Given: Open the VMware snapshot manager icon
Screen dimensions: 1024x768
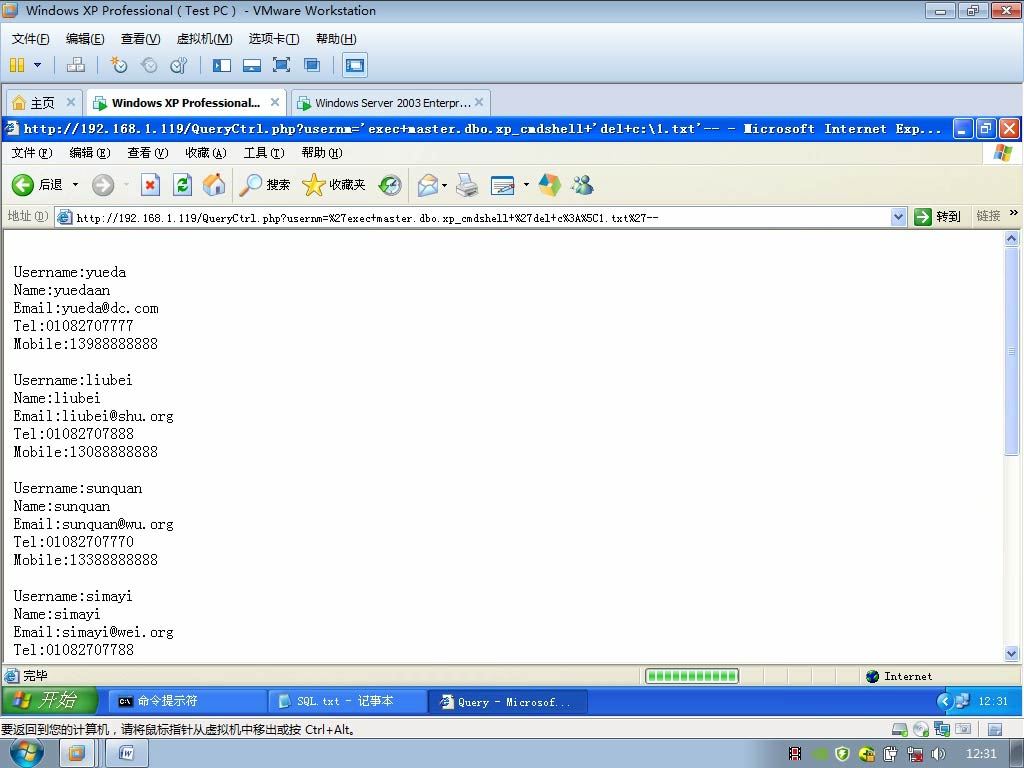Looking at the screenshot, I should (178, 65).
